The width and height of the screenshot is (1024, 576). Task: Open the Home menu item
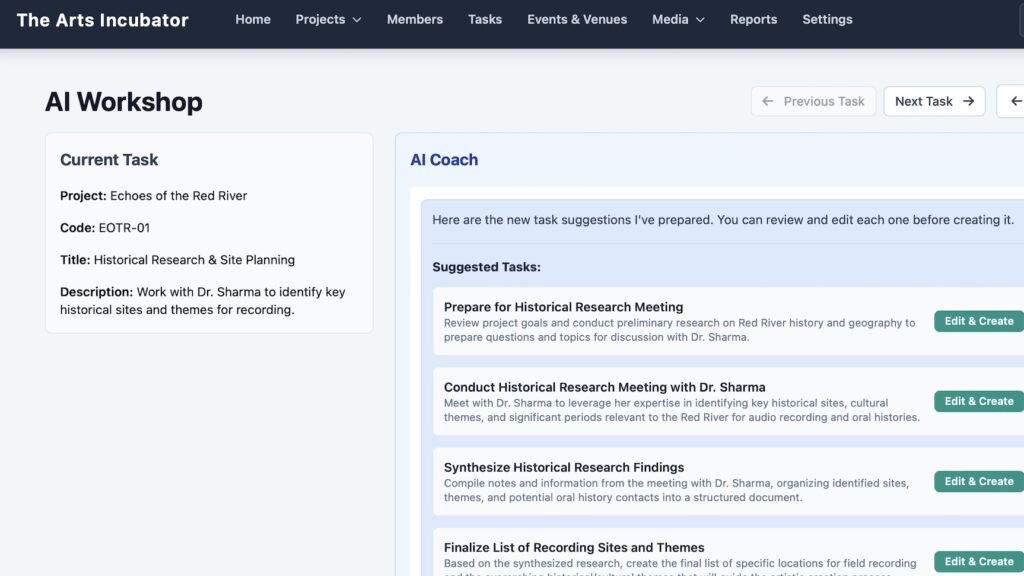point(253,19)
